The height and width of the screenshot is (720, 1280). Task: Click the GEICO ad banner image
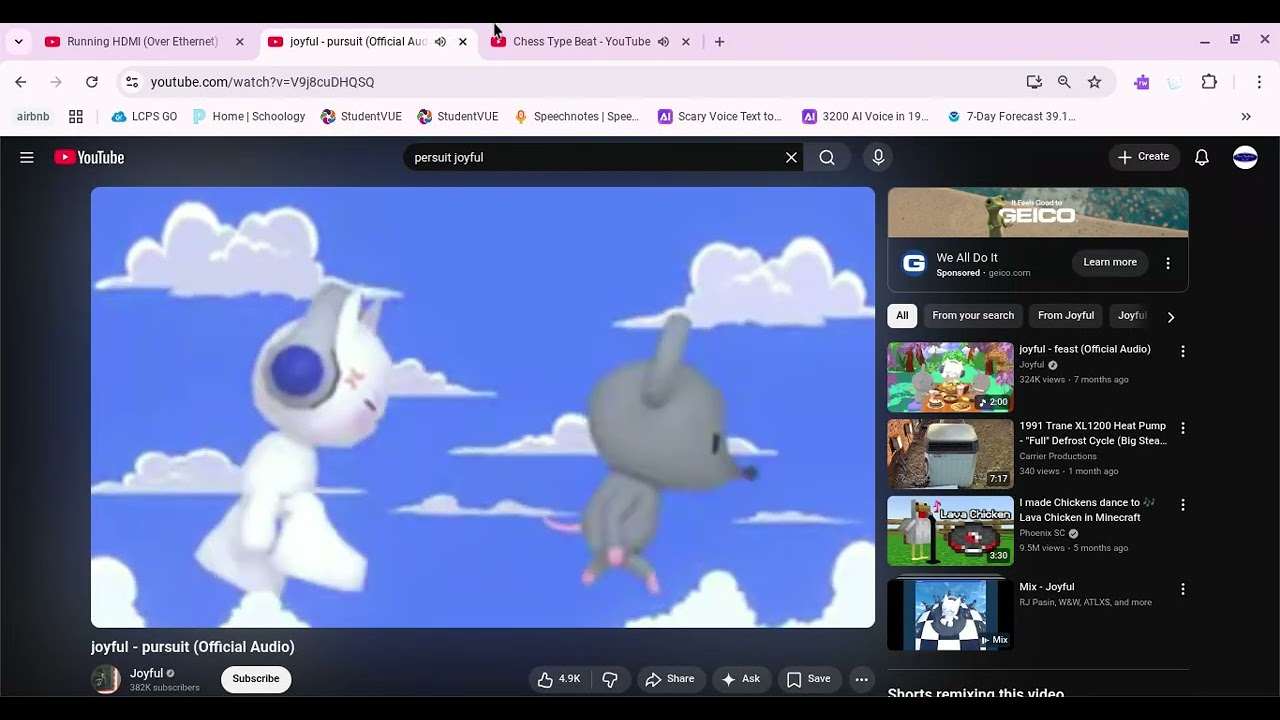point(1038,212)
